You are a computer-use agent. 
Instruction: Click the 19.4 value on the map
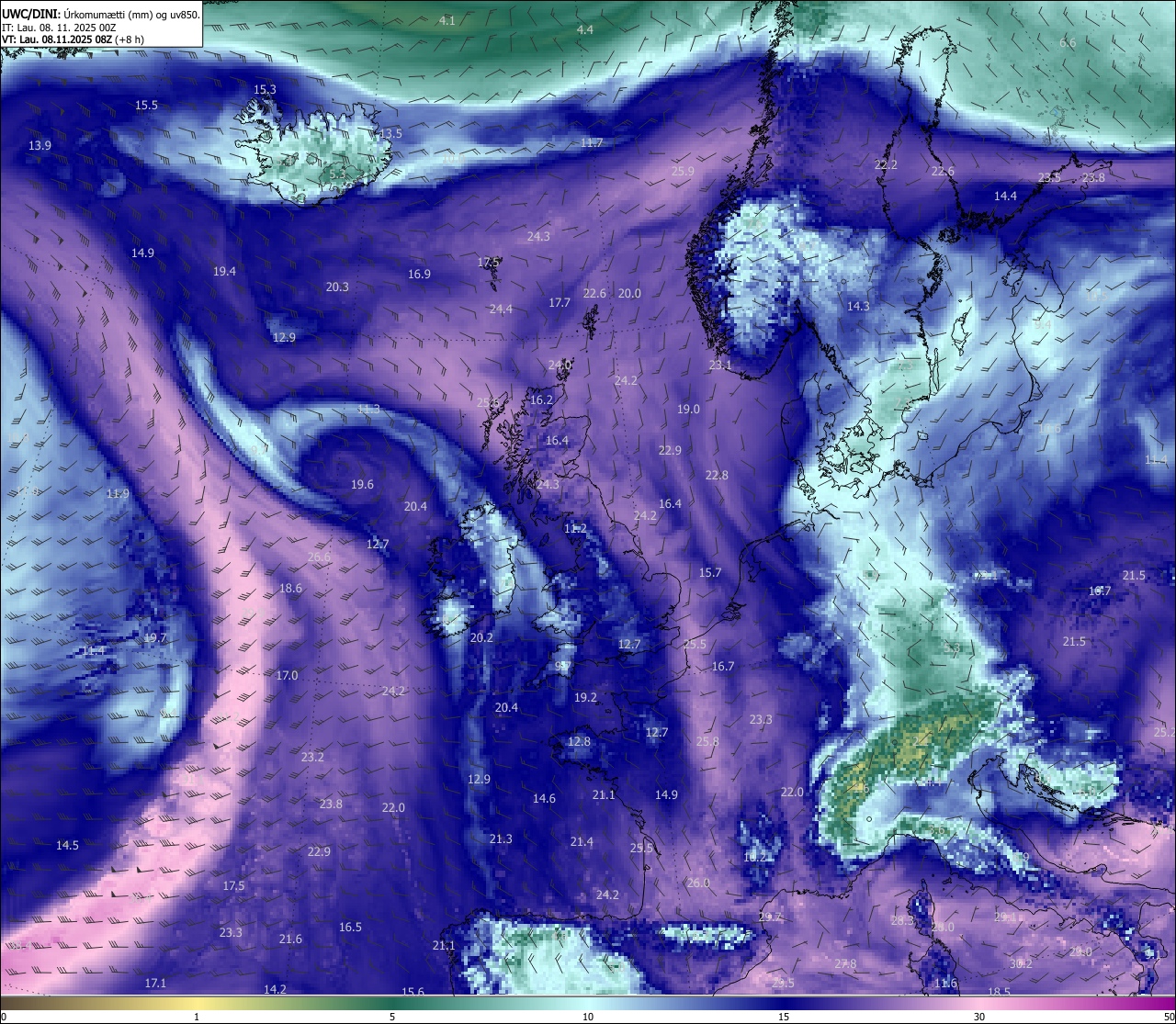pos(224,272)
